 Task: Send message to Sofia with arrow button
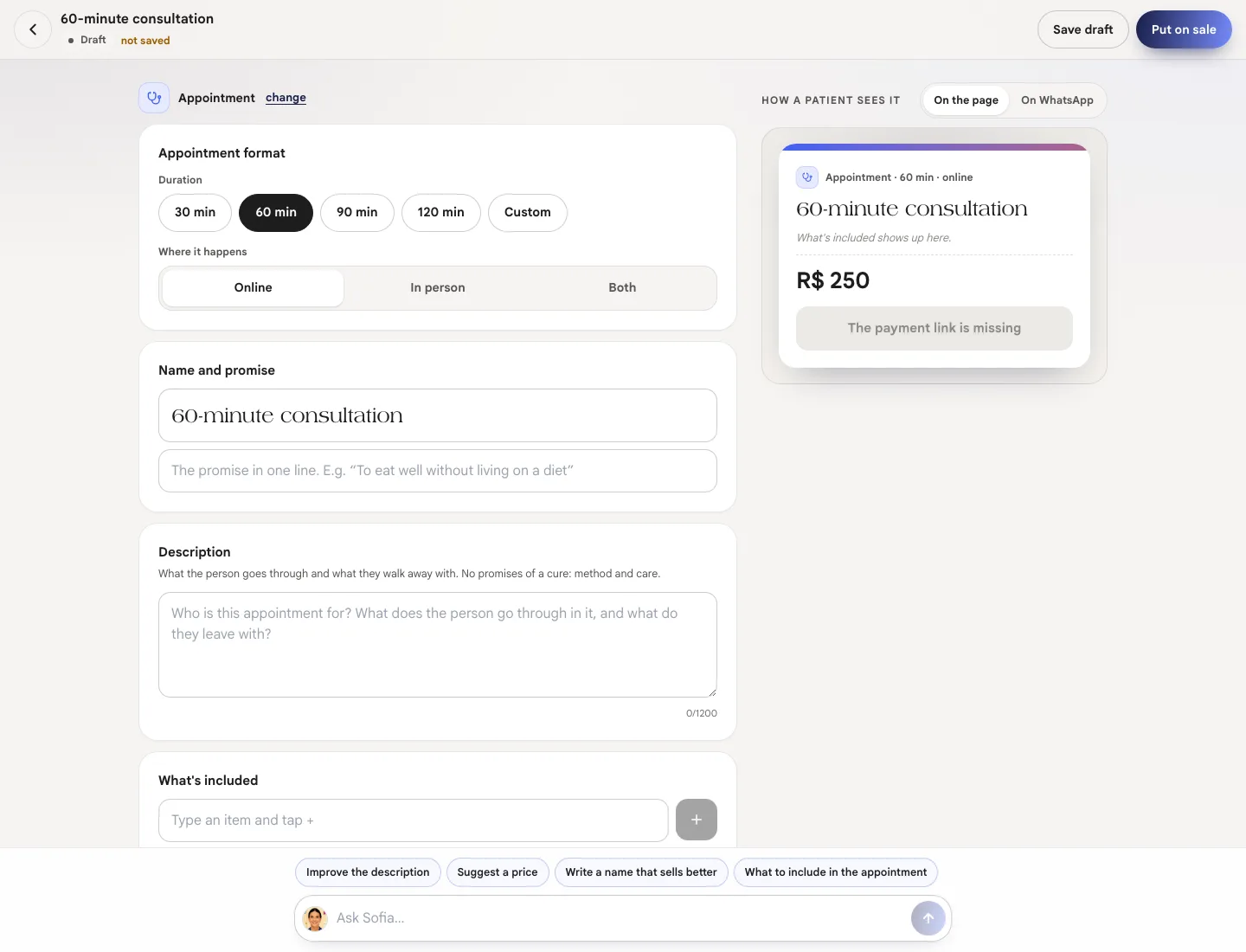click(928, 918)
